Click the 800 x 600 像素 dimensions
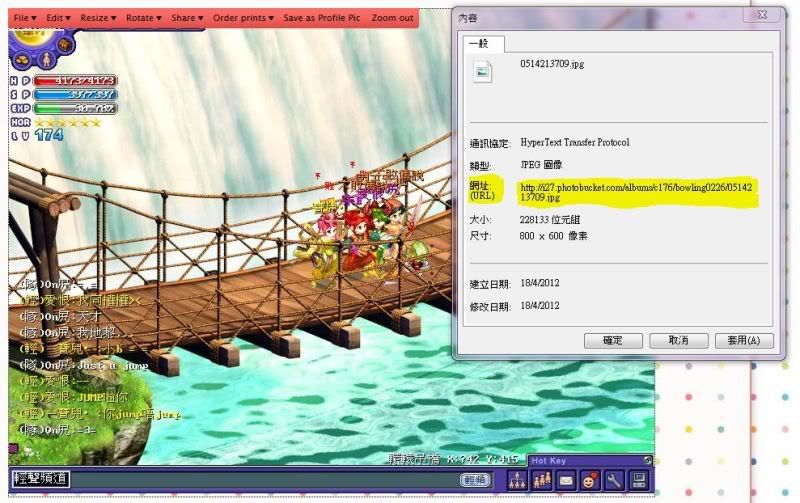 [553, 236]
